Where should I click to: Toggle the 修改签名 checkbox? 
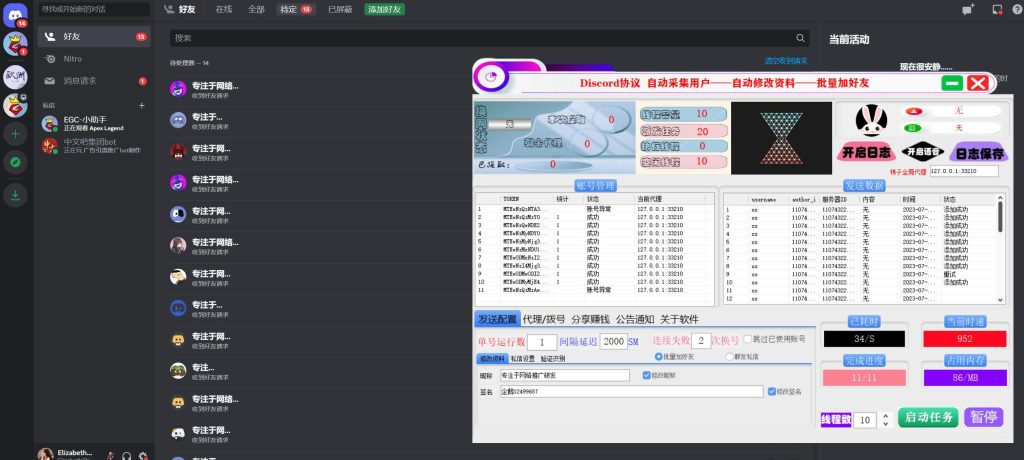pyautogui.click(x=770, y=391)
